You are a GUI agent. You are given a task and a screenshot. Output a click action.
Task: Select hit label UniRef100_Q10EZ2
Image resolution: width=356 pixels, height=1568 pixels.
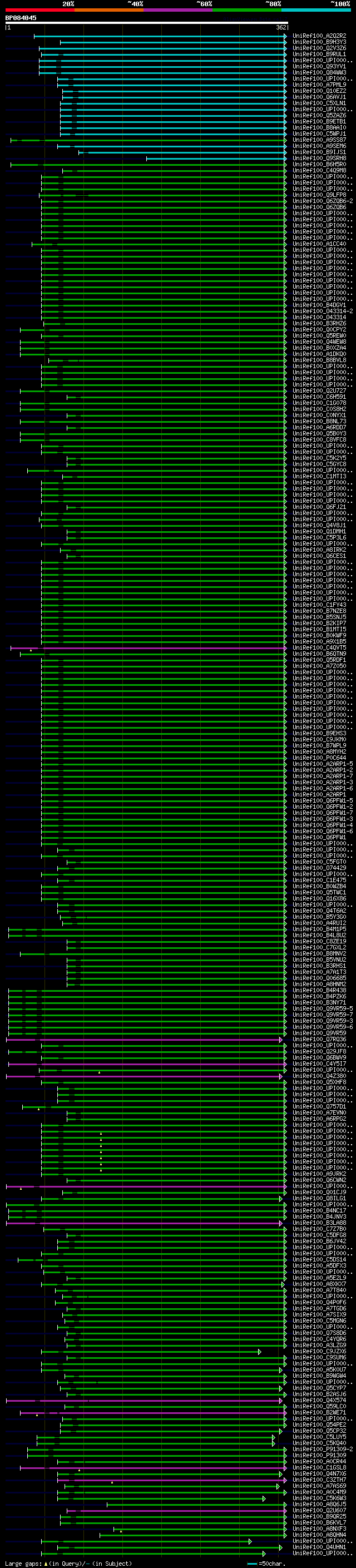point(319,91)
